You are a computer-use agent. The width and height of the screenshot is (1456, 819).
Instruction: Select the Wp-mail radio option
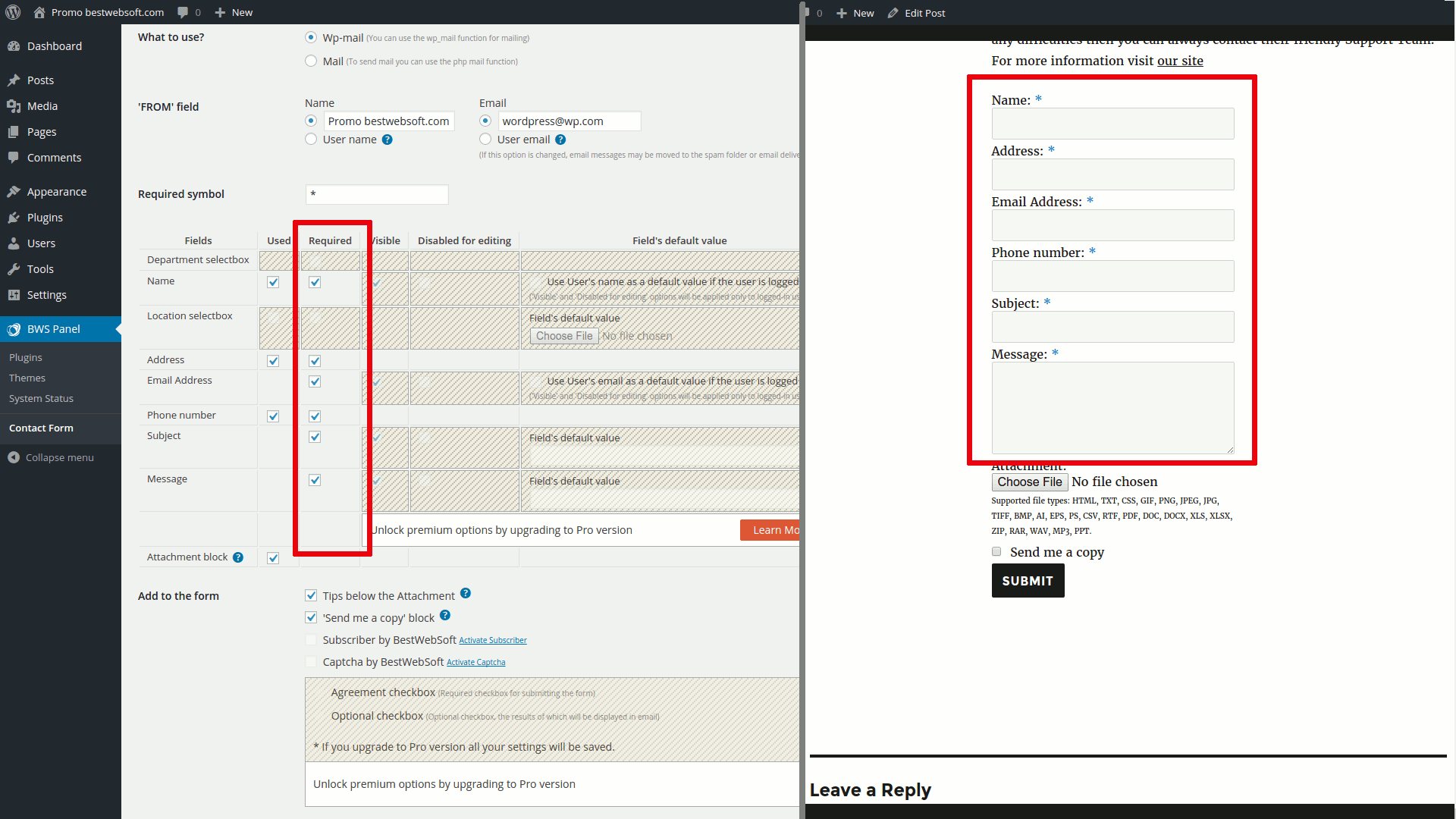pyautogui.click(x=311, y=37)
